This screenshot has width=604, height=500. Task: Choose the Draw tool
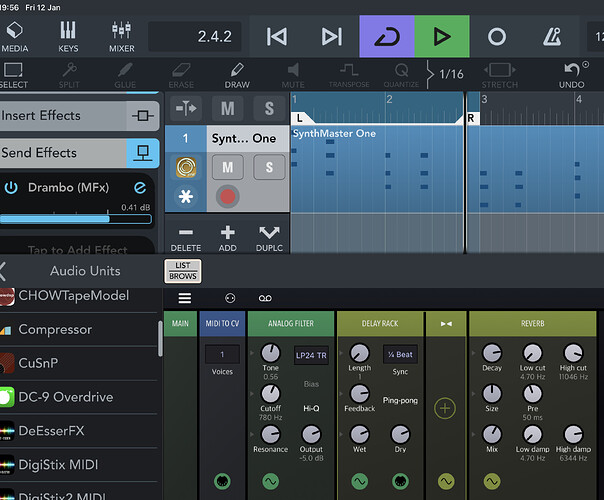point(237,75)
